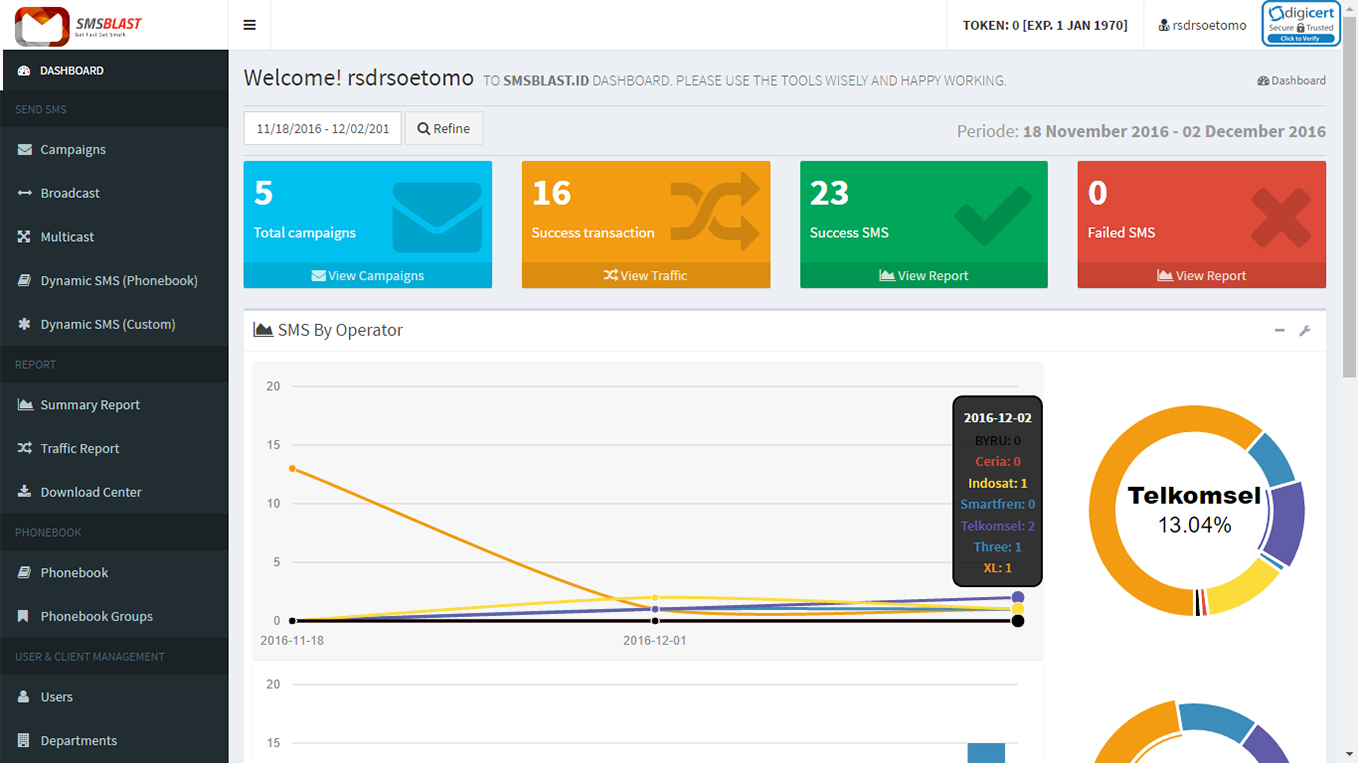Screen dimensions: 1358x763
Task: Click the Multicast sidebar icon
Action: (x=24, y=237)
